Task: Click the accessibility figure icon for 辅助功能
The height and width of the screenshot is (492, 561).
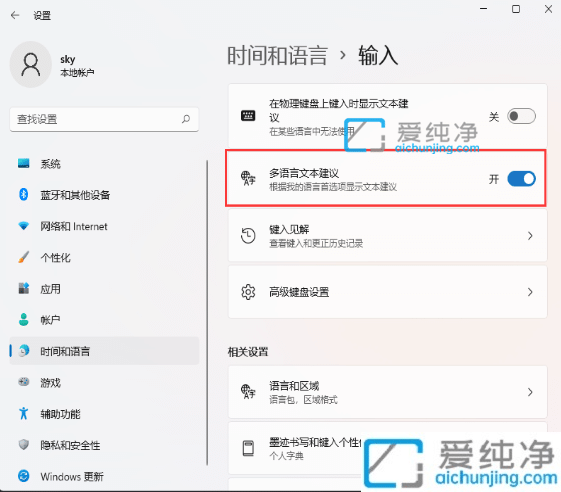Action: click(x=24, y=413)
